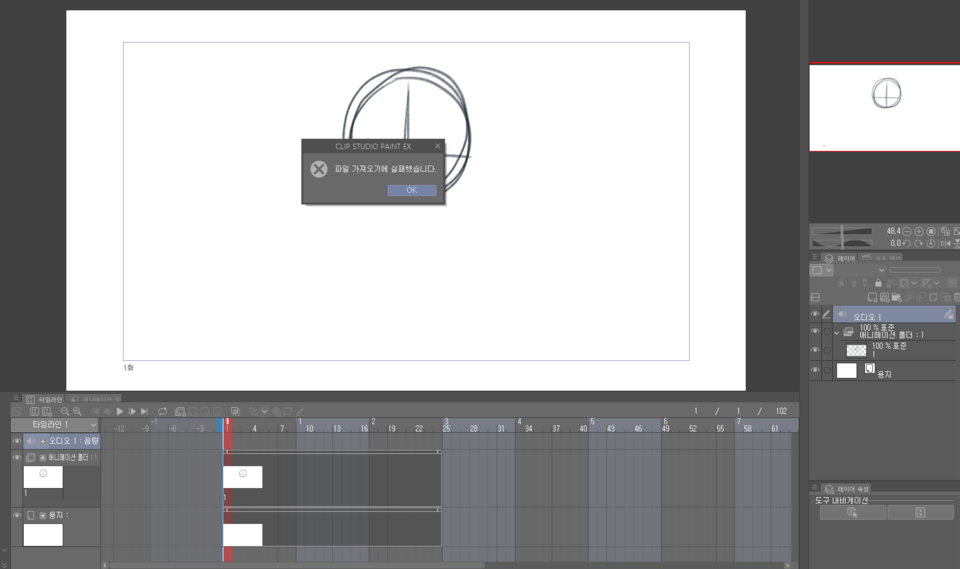Click the new vector layer icon
Image resolution: width=960 pixels, height=569 pixels.
885,298
